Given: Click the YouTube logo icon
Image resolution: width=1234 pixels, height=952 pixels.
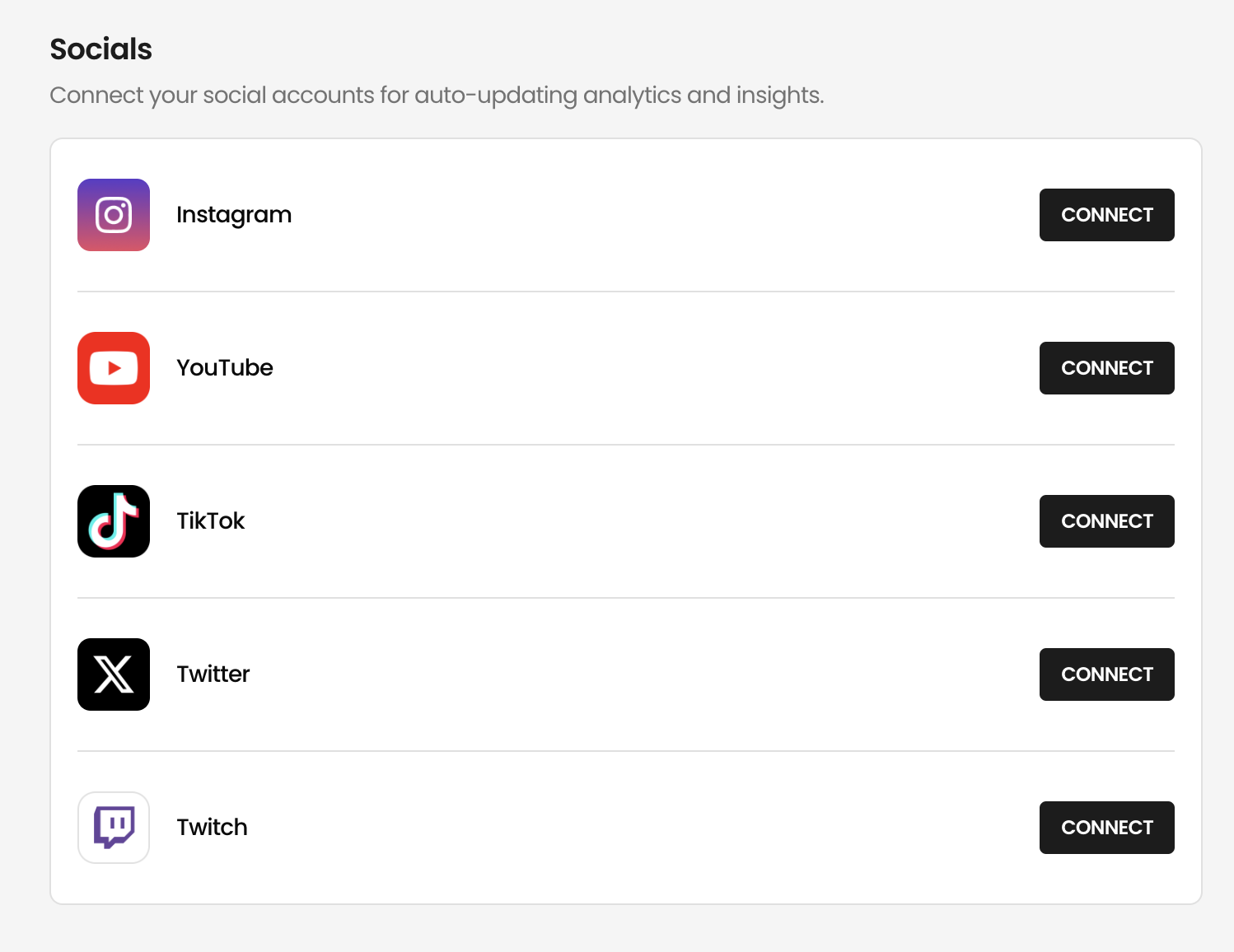Looking at the screenshot, I should pos(114,368).
